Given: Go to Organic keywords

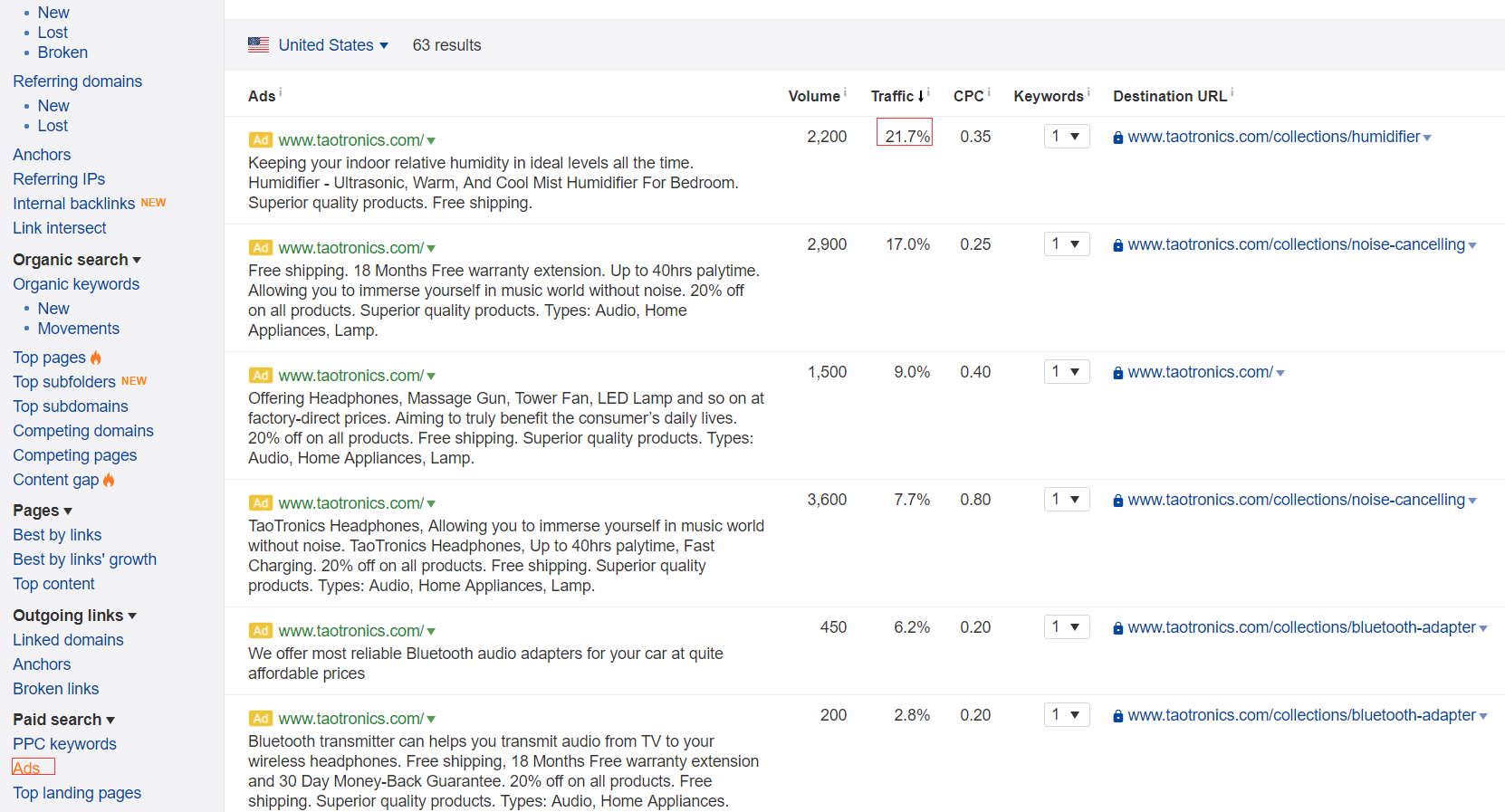Looking at the screenshot, I should coord(76,284).
